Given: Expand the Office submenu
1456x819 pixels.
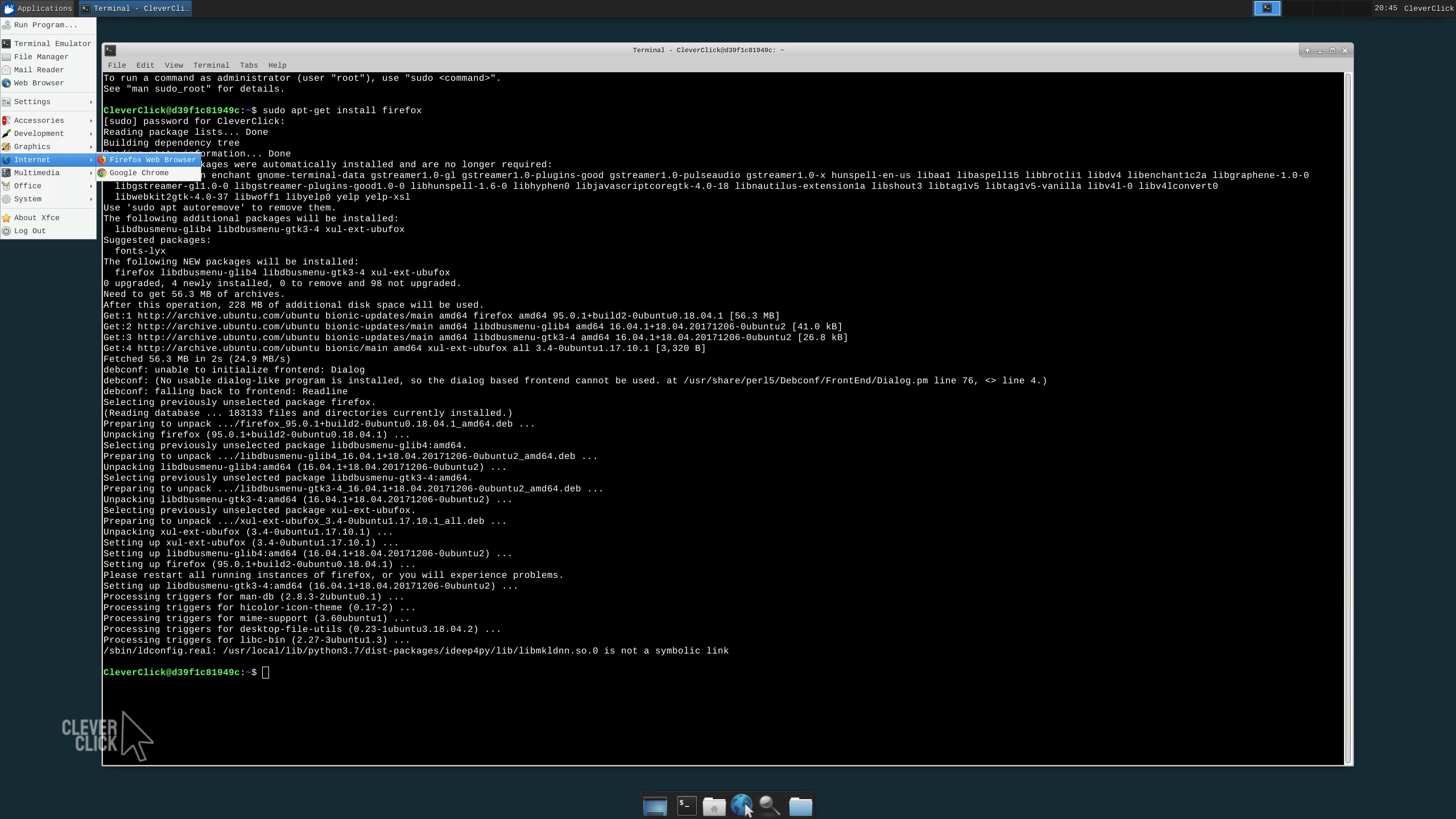Looking at the screenshot, I should coord(27,186).
